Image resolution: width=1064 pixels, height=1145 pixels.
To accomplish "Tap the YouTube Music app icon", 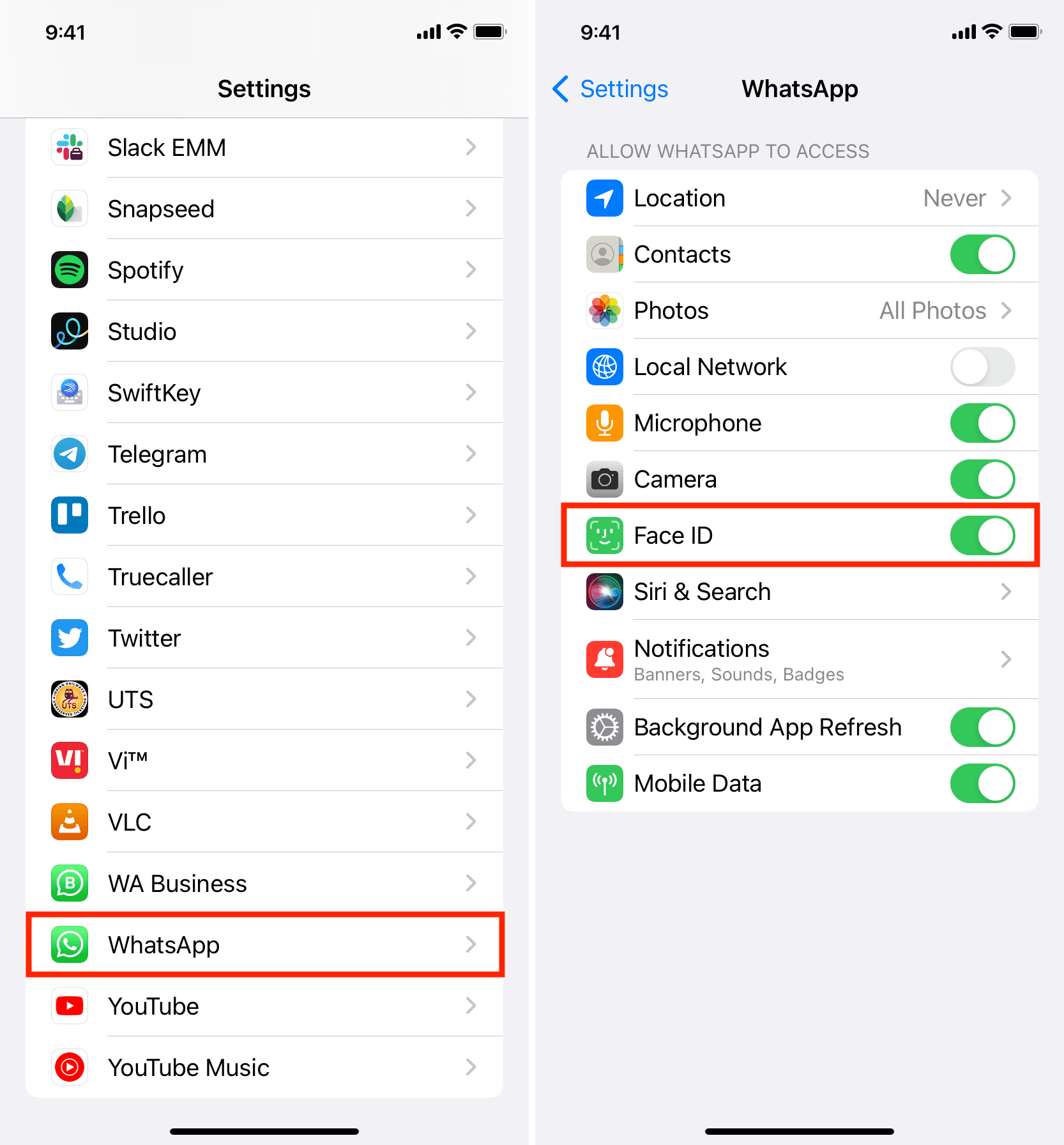I will 70,1067.
